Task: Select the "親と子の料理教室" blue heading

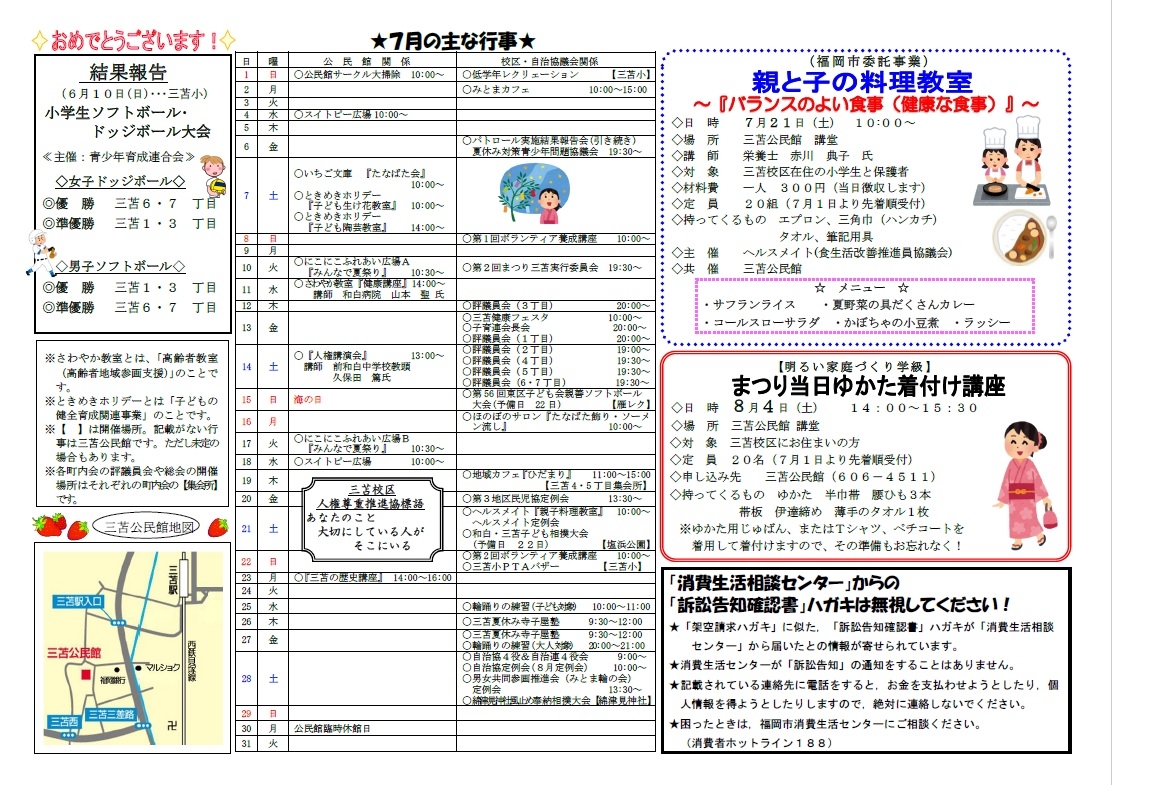Action: coord(862,81)
